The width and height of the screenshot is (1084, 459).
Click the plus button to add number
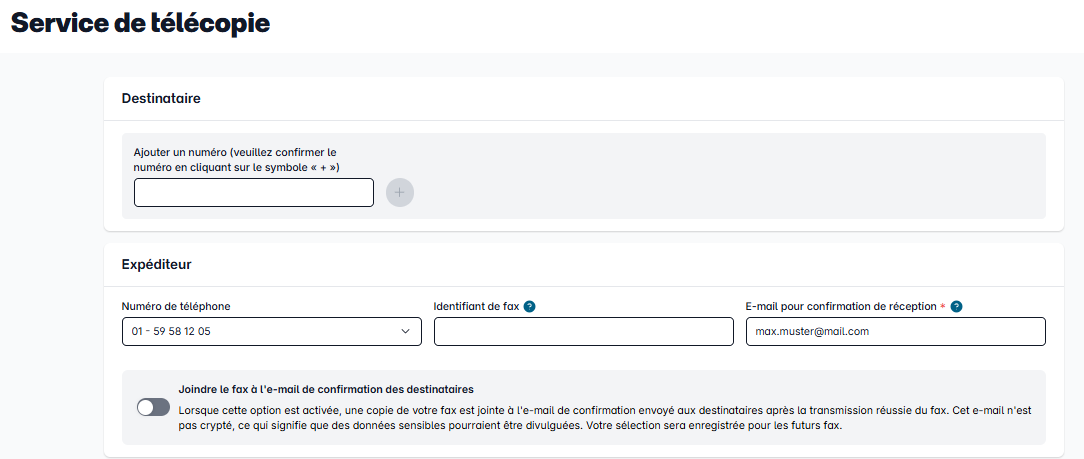point(400,193)
